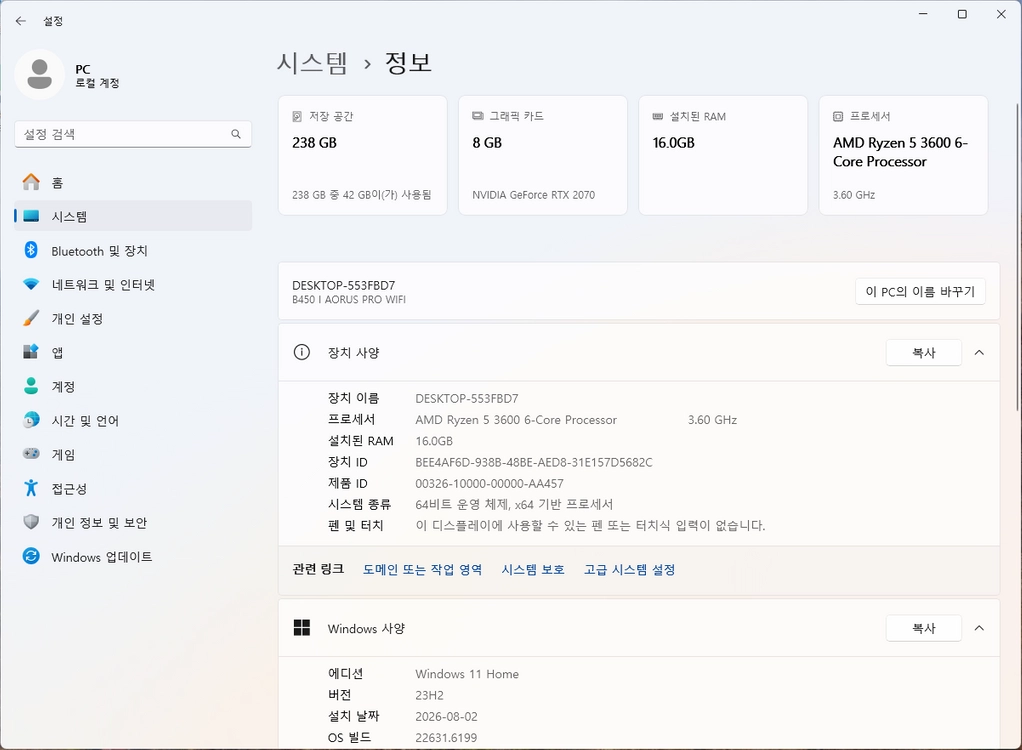The image size is (1022, 750).
Task: Open Bluetooth 및 장치 settings
Action: click(x=133, y=250)
